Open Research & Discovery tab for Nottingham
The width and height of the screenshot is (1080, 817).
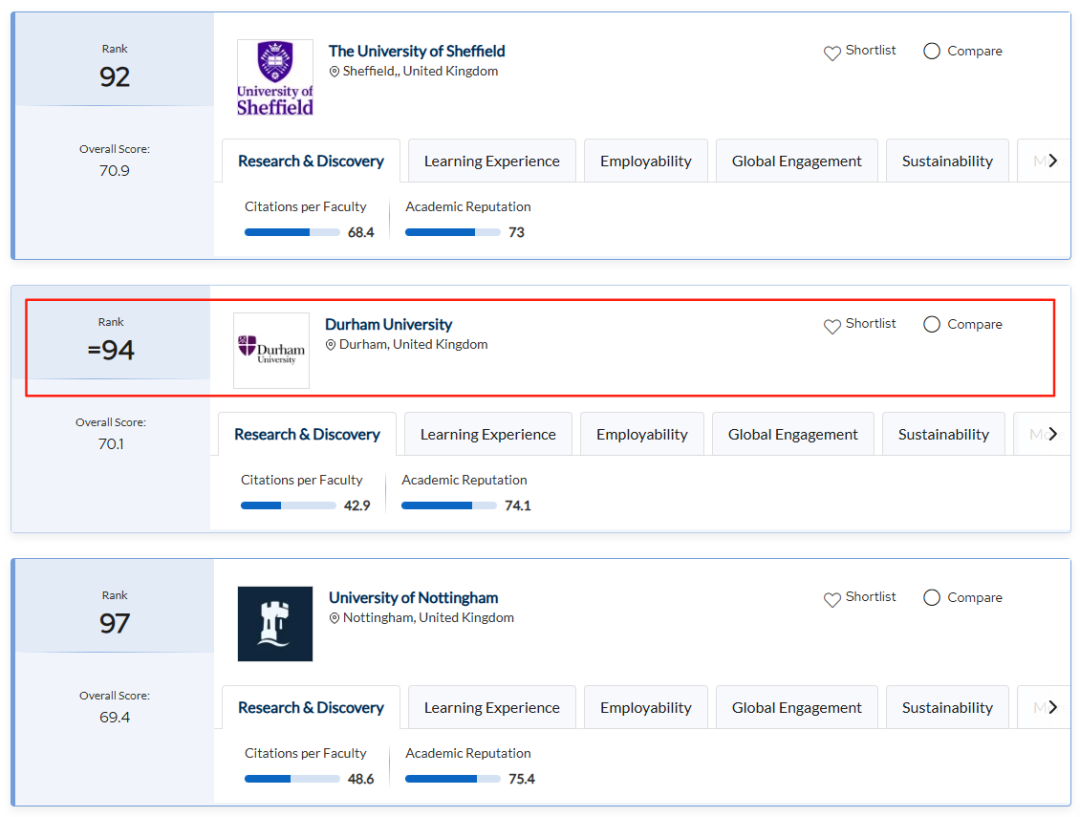(x=311, y=707)
